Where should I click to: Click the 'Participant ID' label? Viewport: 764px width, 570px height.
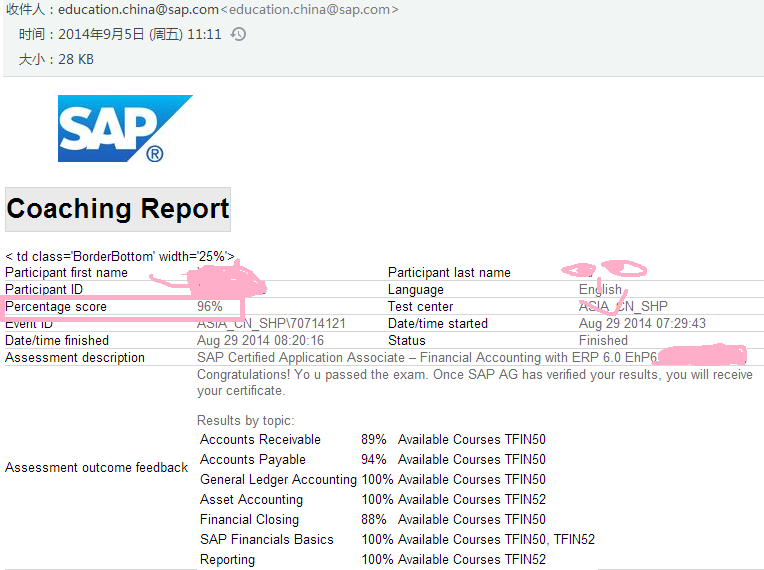[44, 289]
